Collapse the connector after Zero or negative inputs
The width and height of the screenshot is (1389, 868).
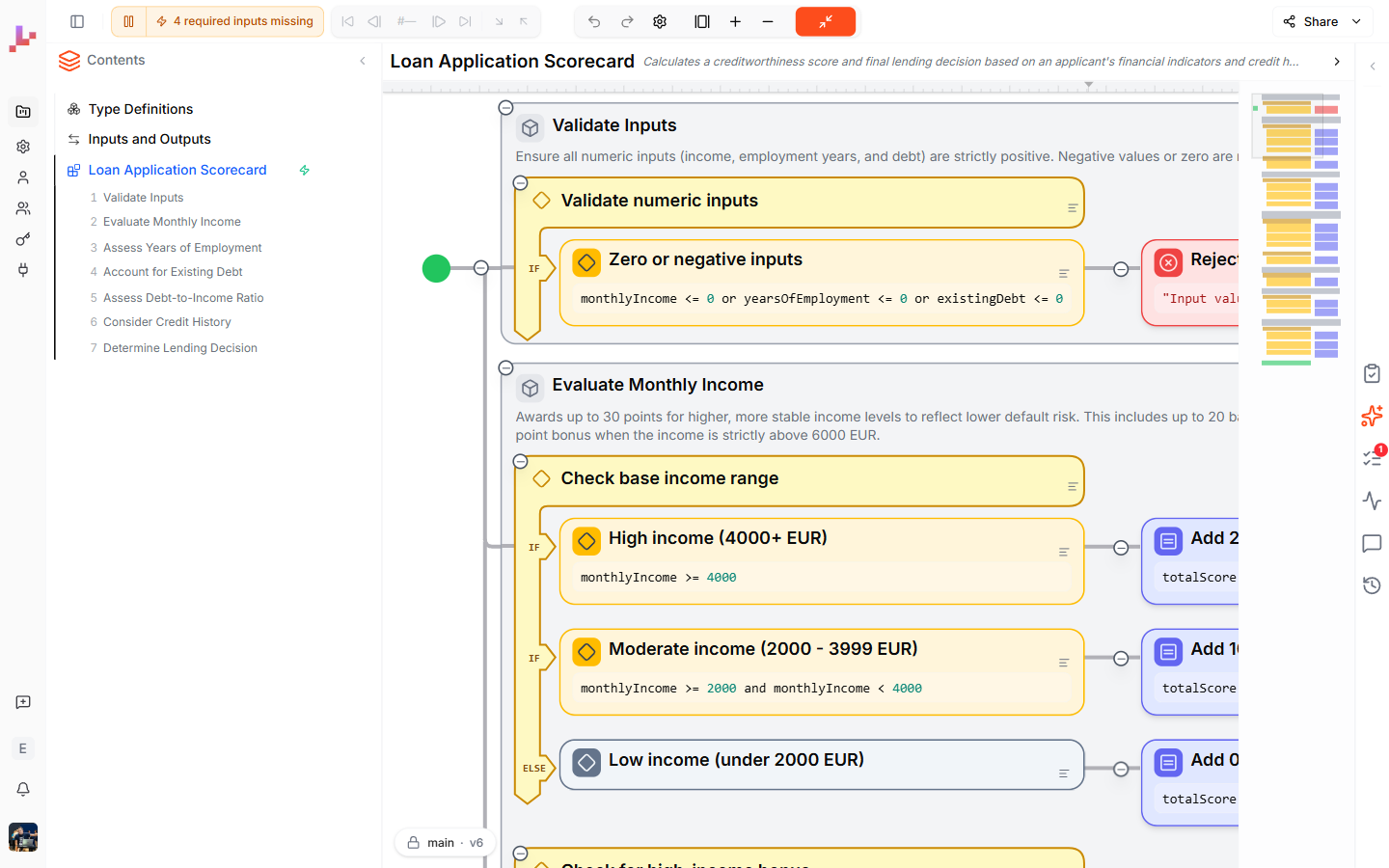point(1121,269)
